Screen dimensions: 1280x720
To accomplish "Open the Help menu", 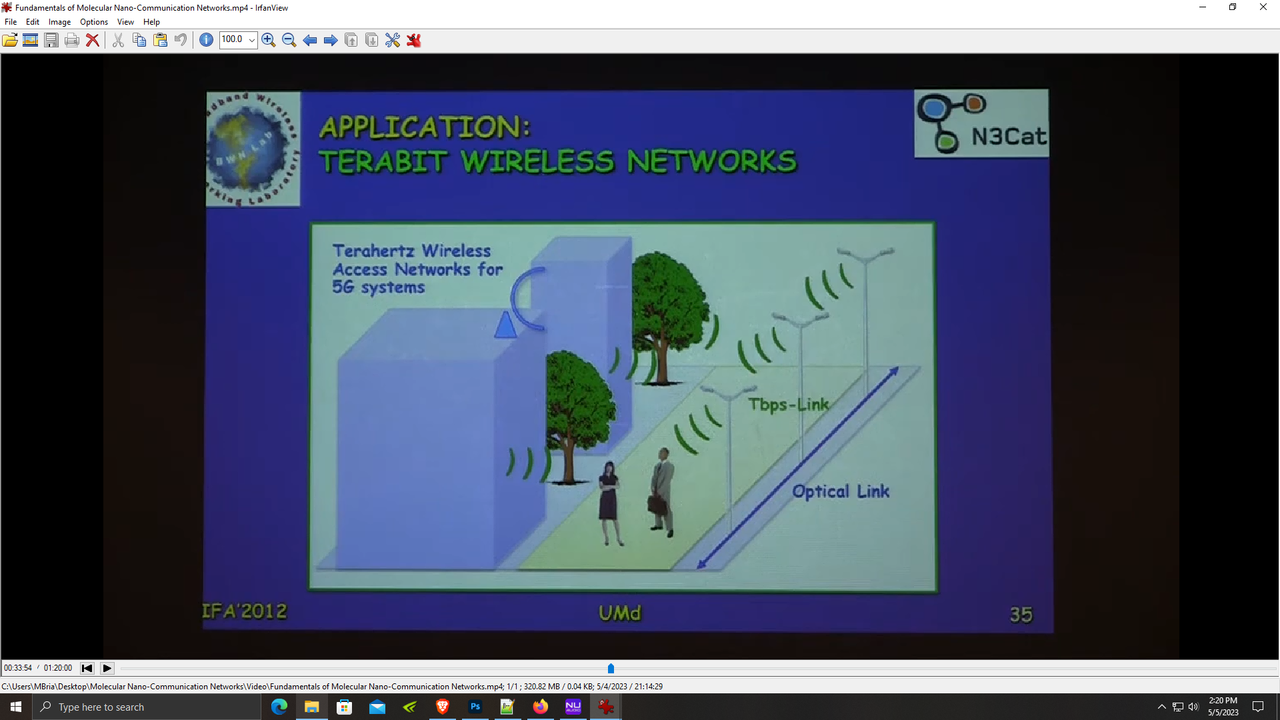I will (151, 22).
